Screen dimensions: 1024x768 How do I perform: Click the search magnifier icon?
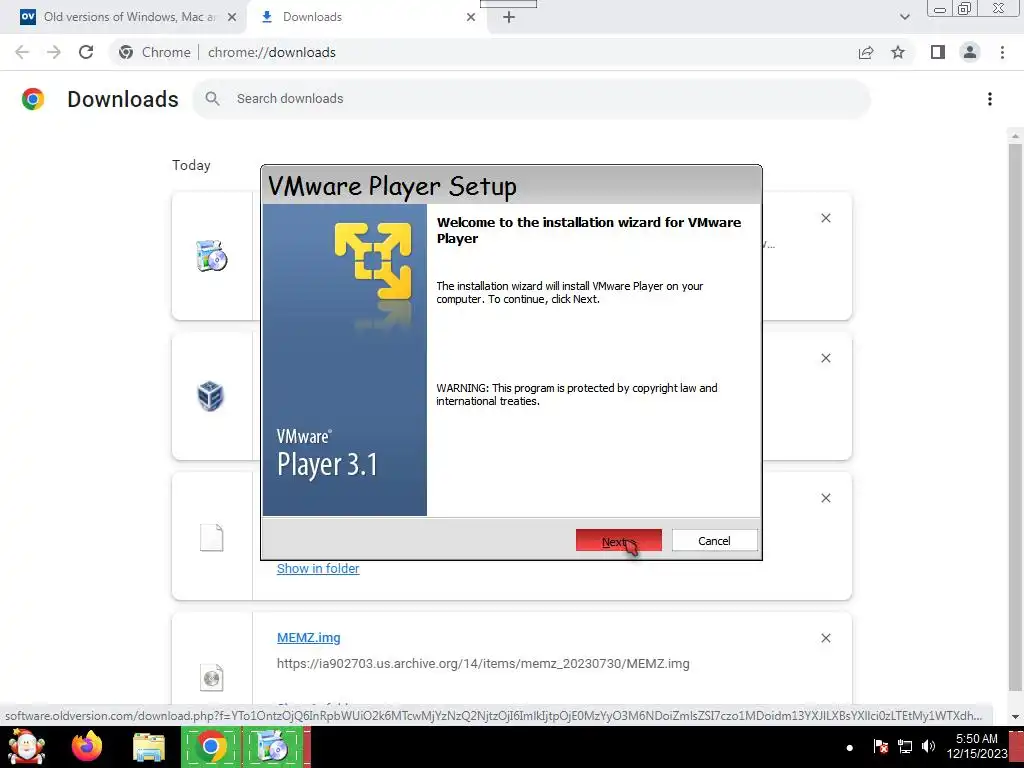pyautogui.click(x=212, y=99)
